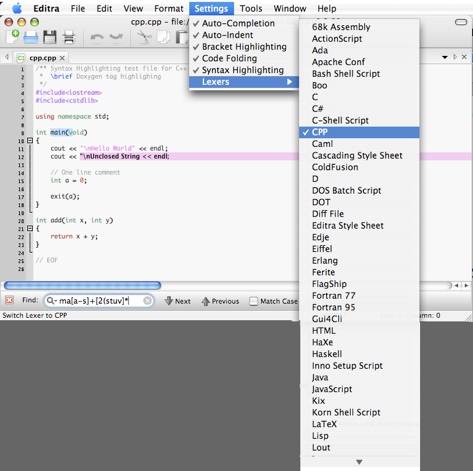The image size is (473, 471).
Task: Open the Window menu
Action: [x=290, y=8]
